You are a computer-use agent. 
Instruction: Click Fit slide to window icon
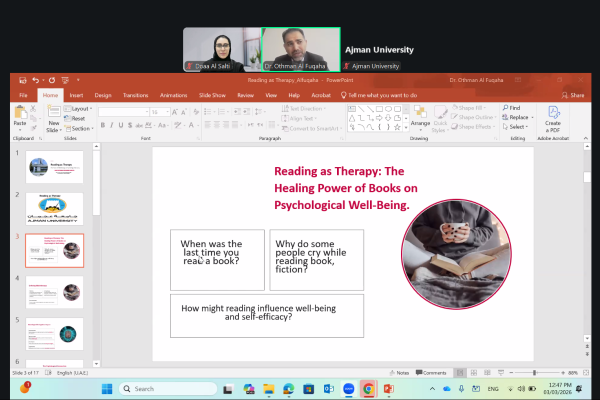[x=586, y=372]
